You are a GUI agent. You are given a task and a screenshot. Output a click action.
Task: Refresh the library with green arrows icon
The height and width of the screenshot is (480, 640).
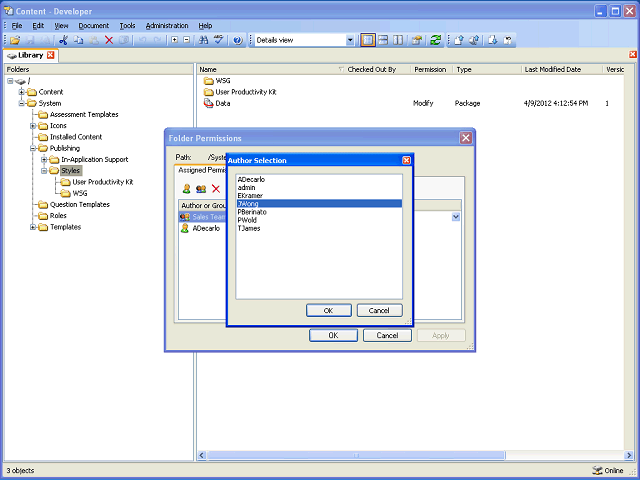(x=436, y=40)
